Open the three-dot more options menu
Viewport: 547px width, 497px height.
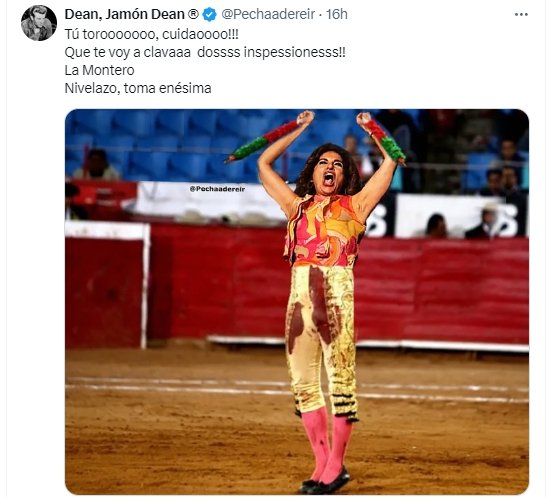(521, 15)
